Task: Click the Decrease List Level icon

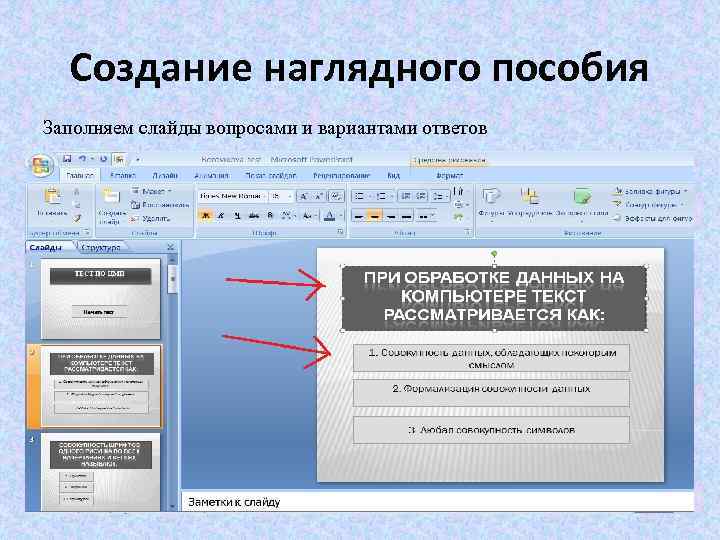Action: pyautogui.click(x=405, y=196)
